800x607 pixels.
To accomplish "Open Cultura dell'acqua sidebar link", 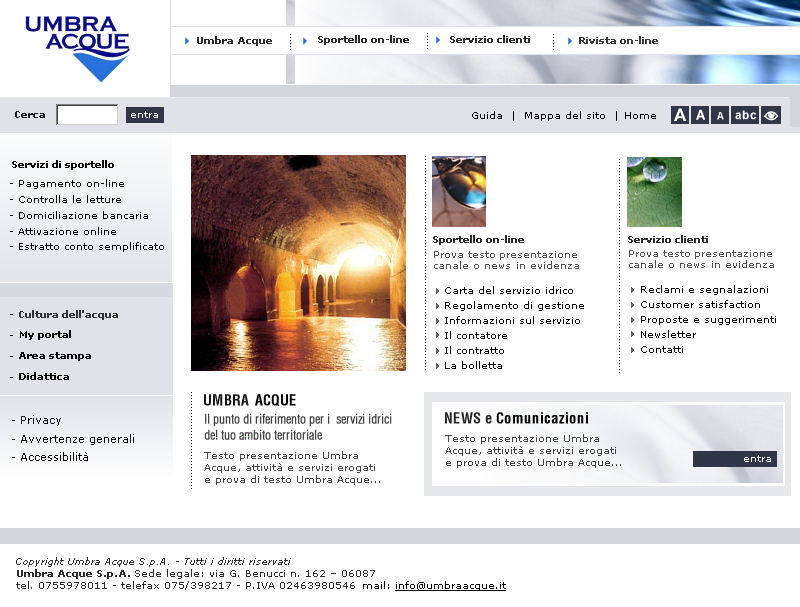I will pyautogui.click(x=68, y=315).
